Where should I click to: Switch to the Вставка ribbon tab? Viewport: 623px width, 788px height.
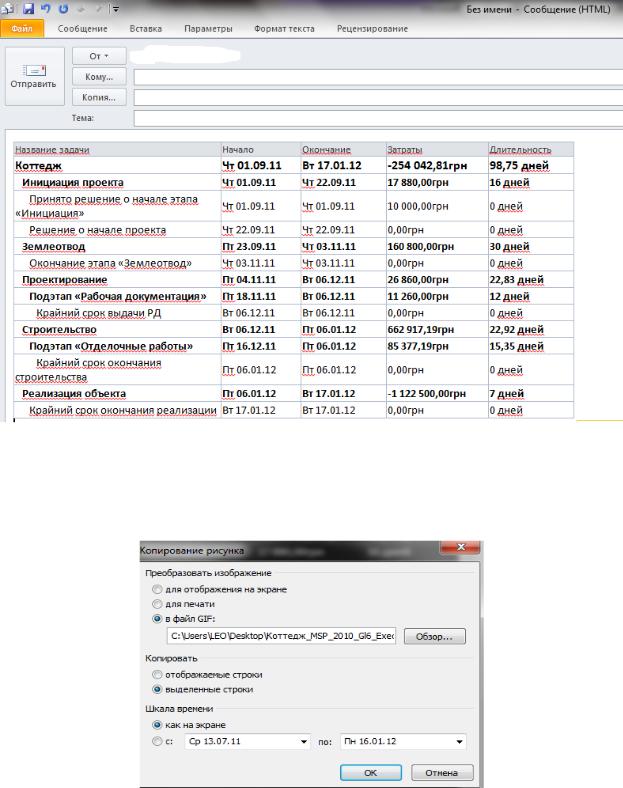(146, 29)
